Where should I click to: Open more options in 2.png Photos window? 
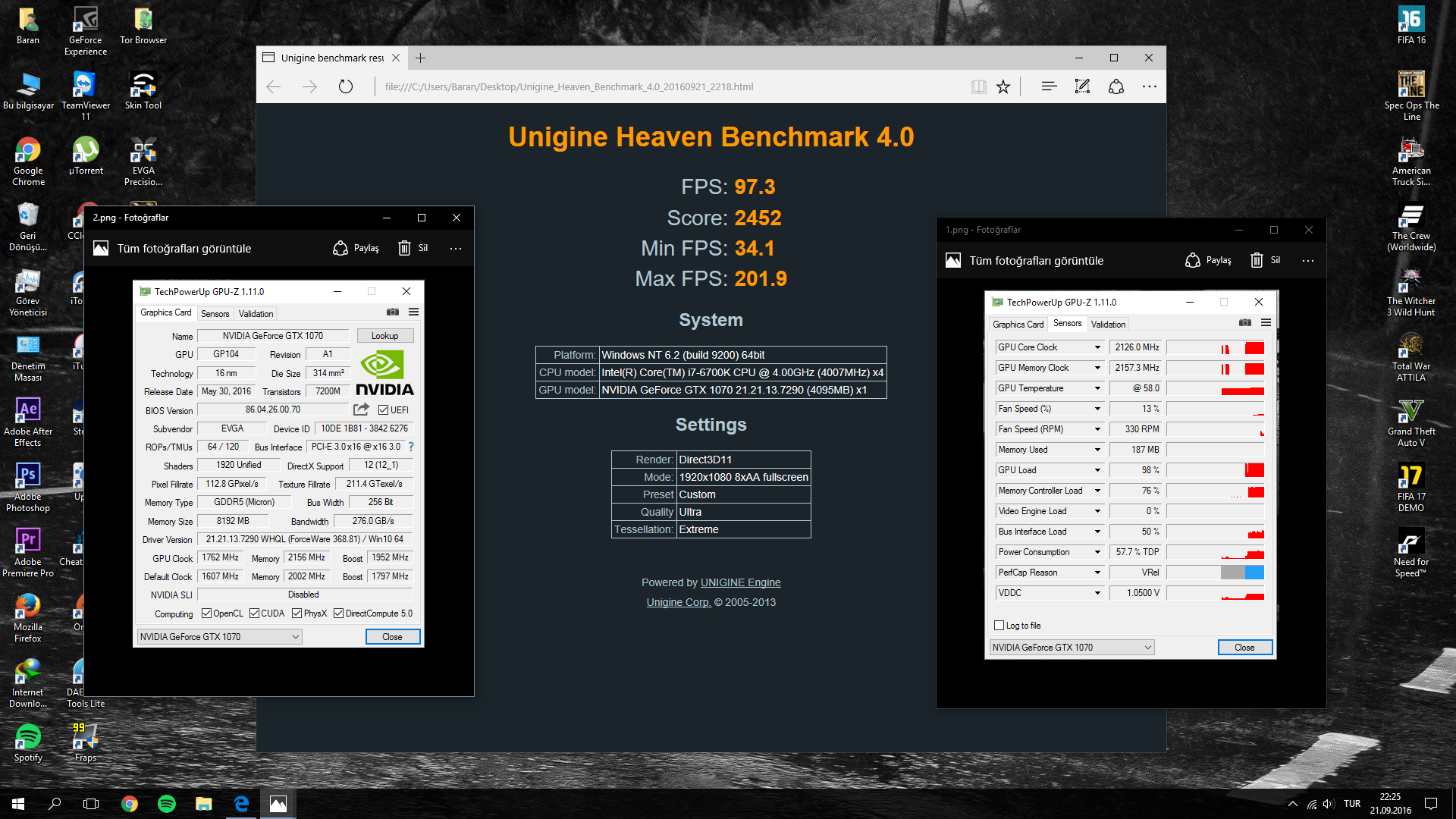click(x=456, y=248)
